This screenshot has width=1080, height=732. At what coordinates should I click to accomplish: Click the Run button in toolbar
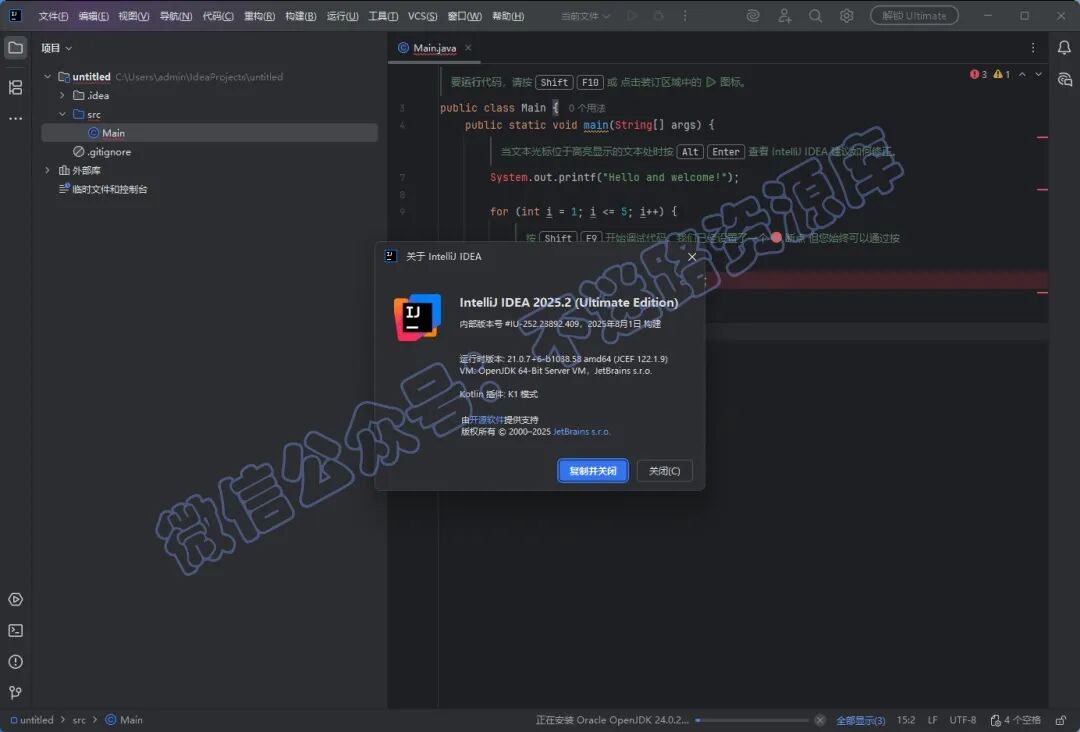coord(632,15)
